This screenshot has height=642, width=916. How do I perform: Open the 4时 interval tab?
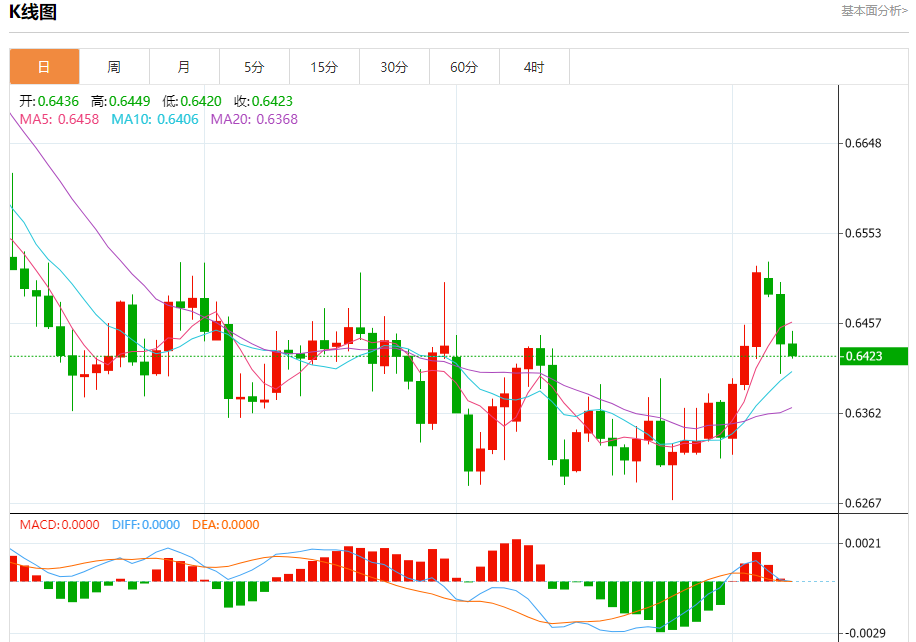pyautogui.click(x=535, y=67)
